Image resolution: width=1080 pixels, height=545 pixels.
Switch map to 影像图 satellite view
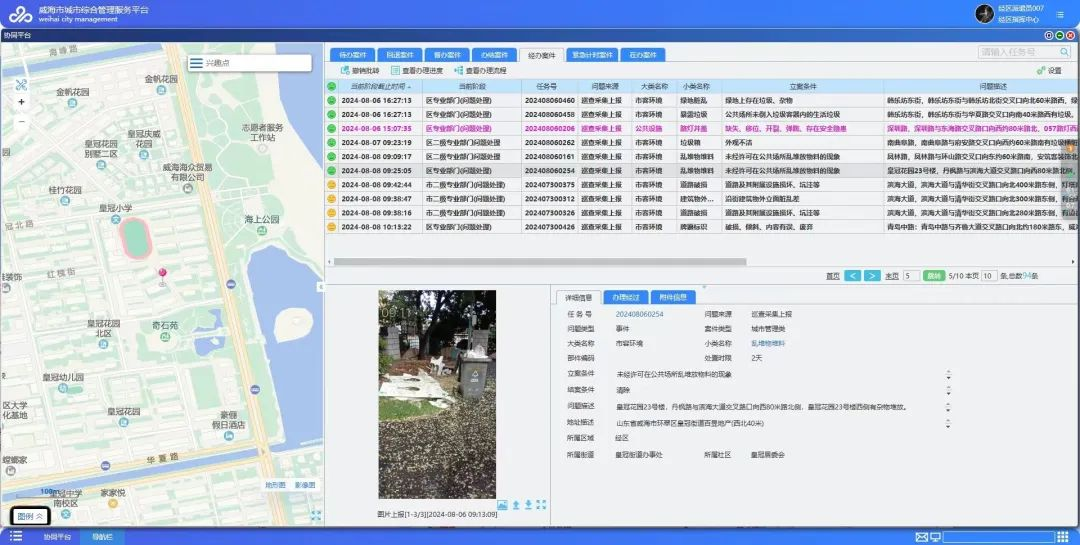pos(304,485)
